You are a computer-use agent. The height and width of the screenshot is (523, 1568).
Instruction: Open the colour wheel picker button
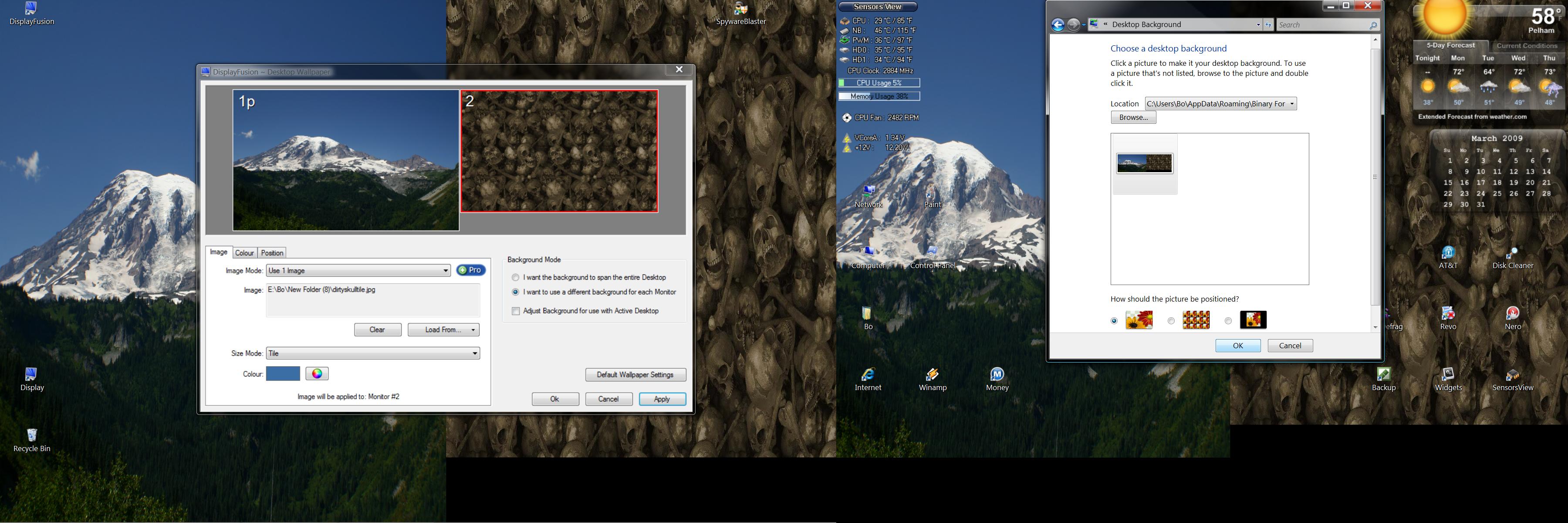click(x=317, y=374)
